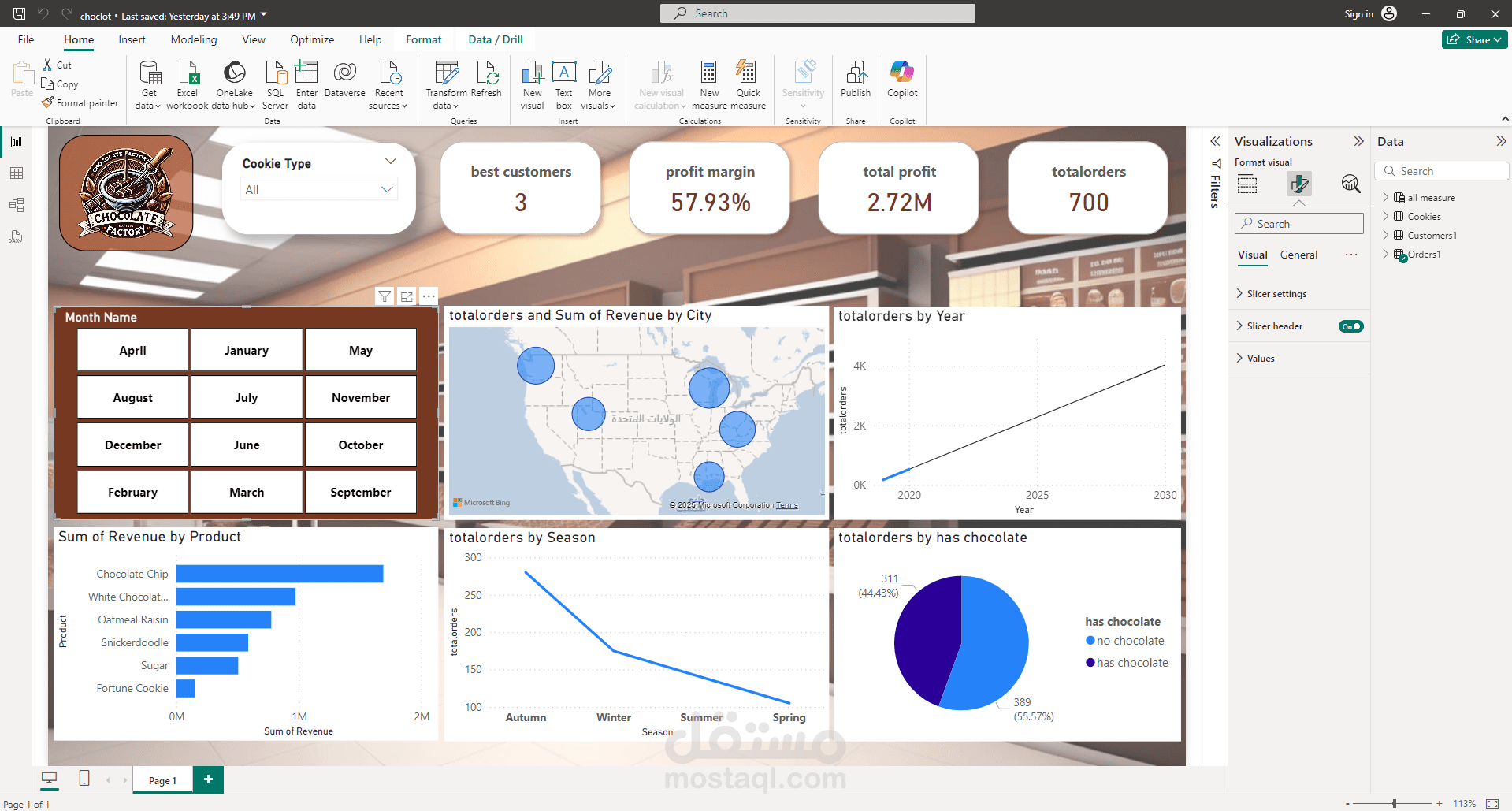Image resolution: width=1512 pixels, height=811 pixels.
Task: Click Focus mode icon above Month slicer
Action: click(407, 296)
